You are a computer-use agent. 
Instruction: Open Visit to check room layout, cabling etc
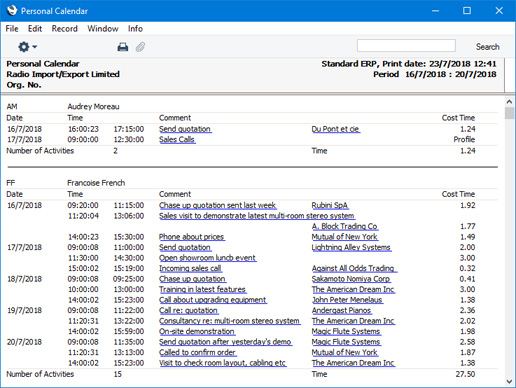tap(223, 363)
